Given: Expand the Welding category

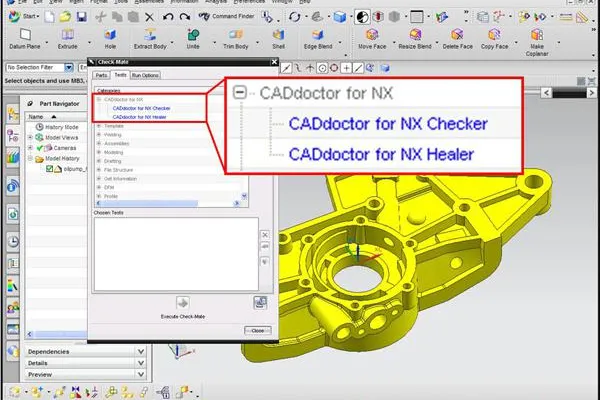Looking at the screenshot, I should (x=99, y=135).
